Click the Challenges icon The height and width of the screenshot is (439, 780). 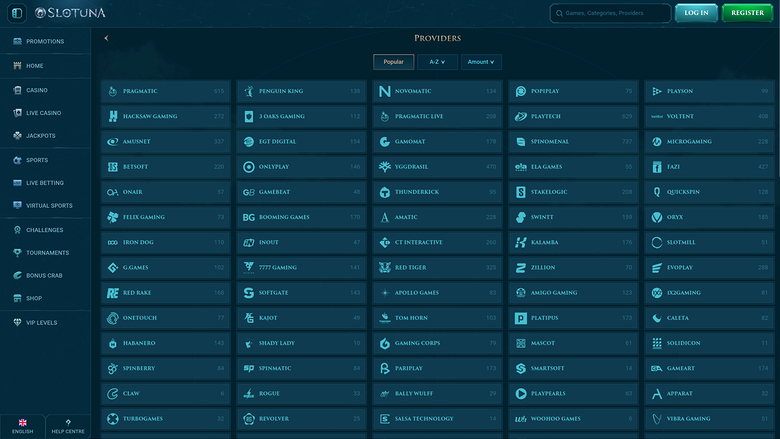pos(17,230)
